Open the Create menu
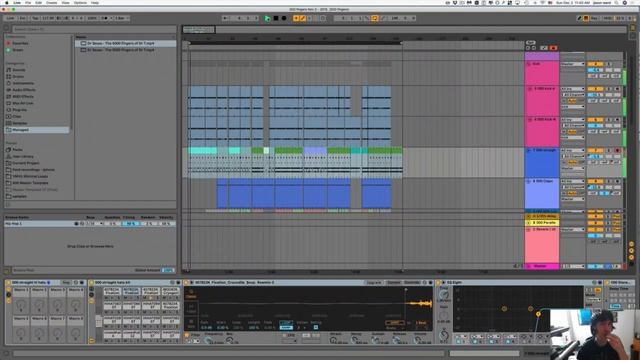 51,2
